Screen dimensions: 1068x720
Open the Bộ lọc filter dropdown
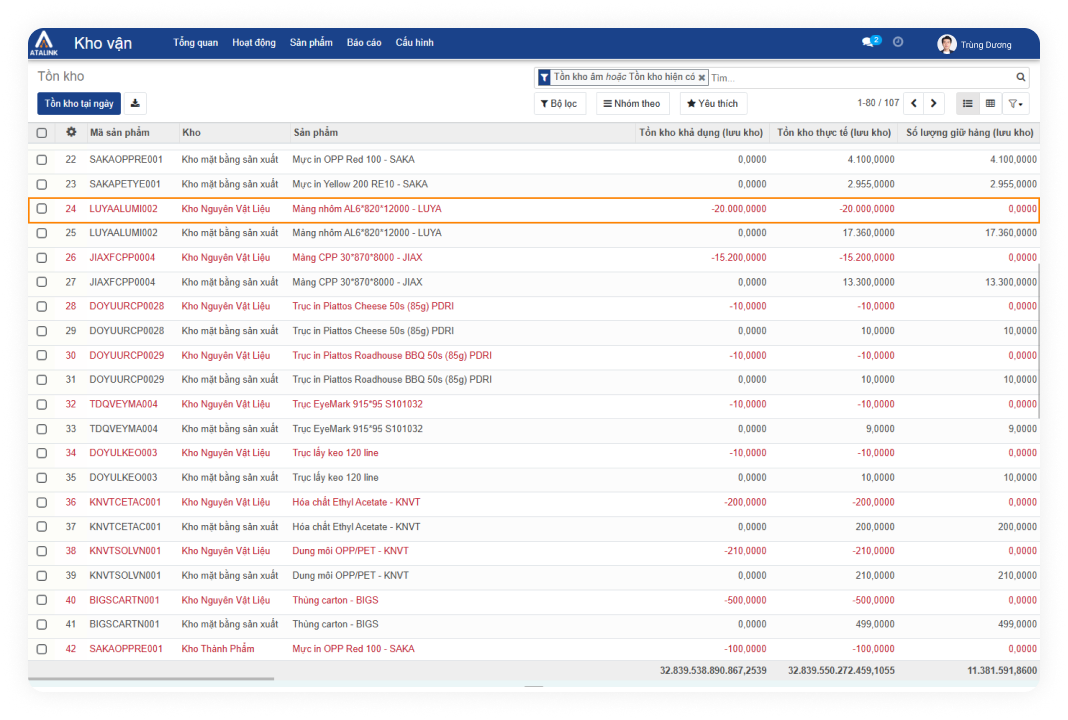point(559,103)
